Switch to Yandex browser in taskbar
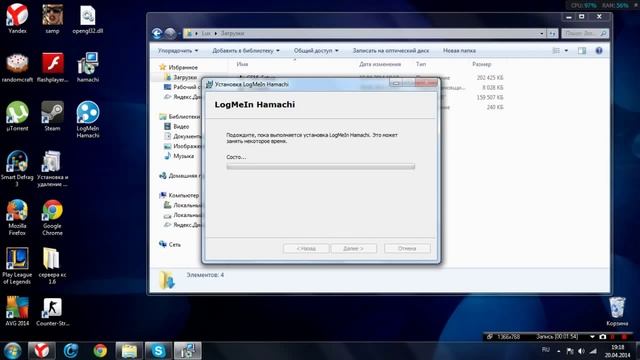 tap(41, 351)
